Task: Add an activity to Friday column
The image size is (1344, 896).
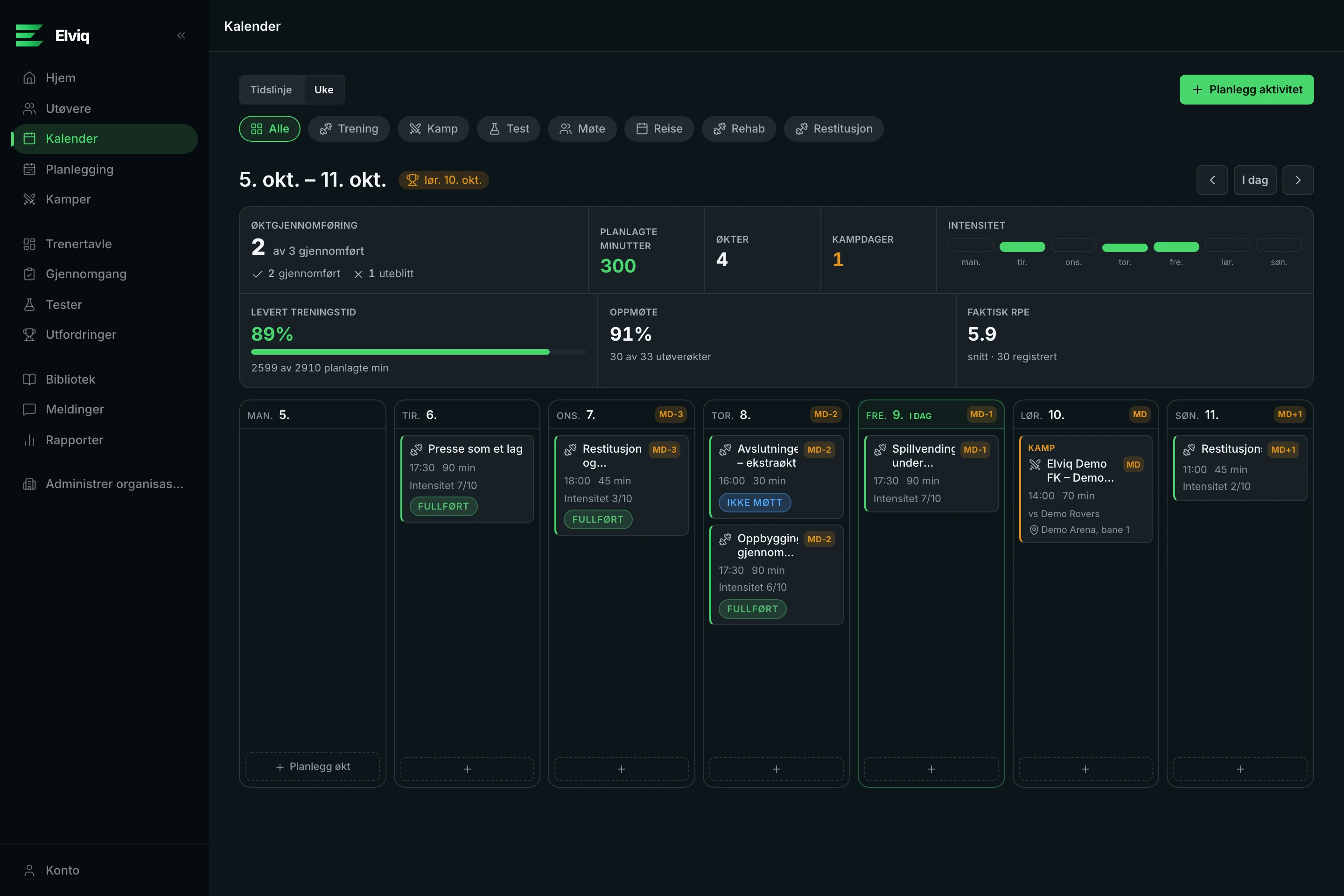Action: coord(931,769)
